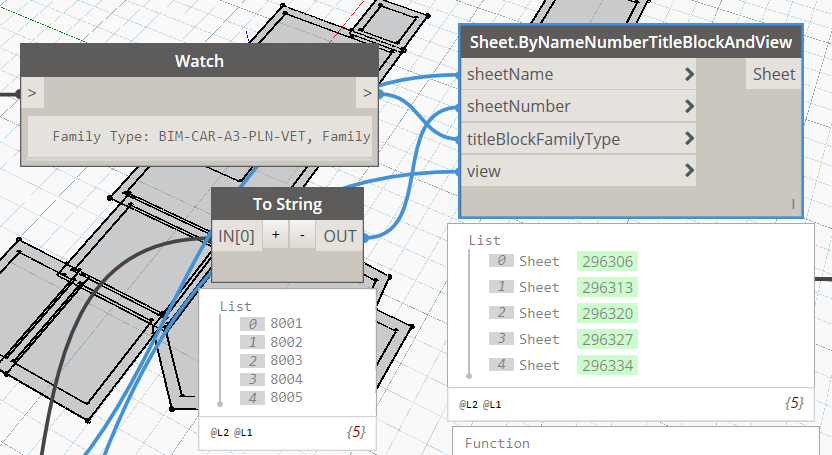
Task: Expand the sheetName port chevron
Action: [689, 74]
